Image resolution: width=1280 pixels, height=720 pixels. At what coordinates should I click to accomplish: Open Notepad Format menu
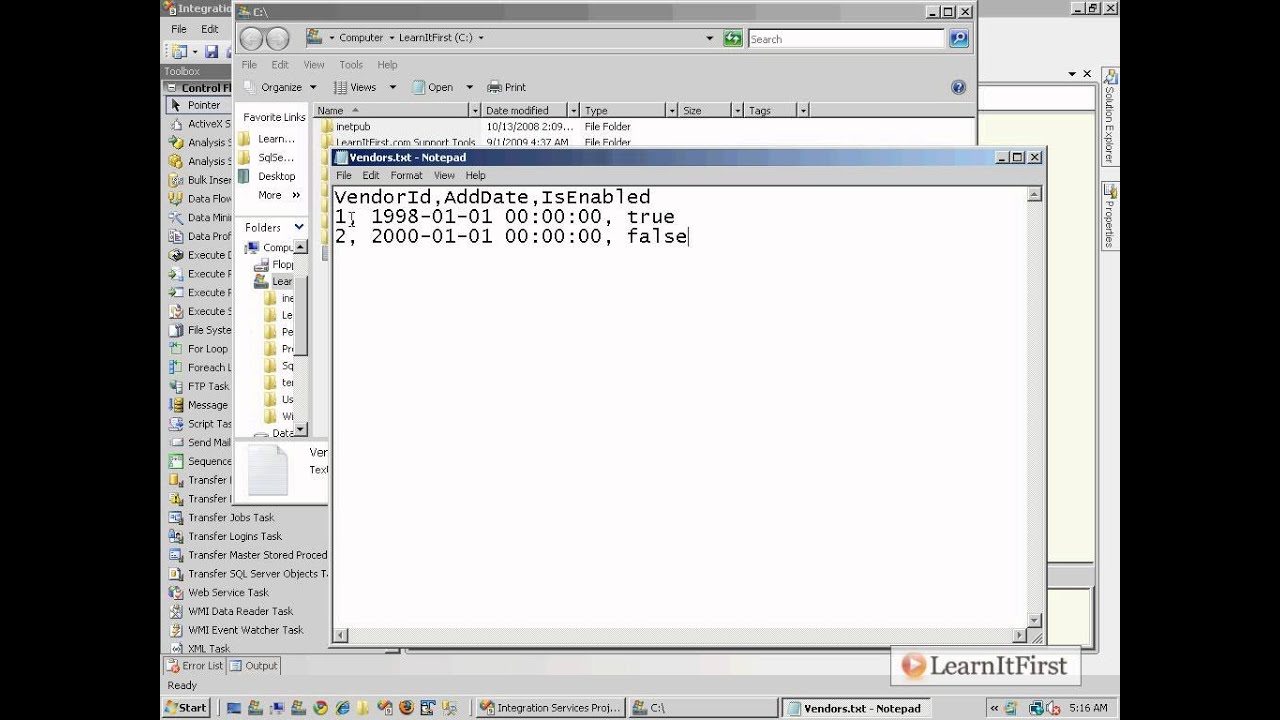tap(406, 175)
